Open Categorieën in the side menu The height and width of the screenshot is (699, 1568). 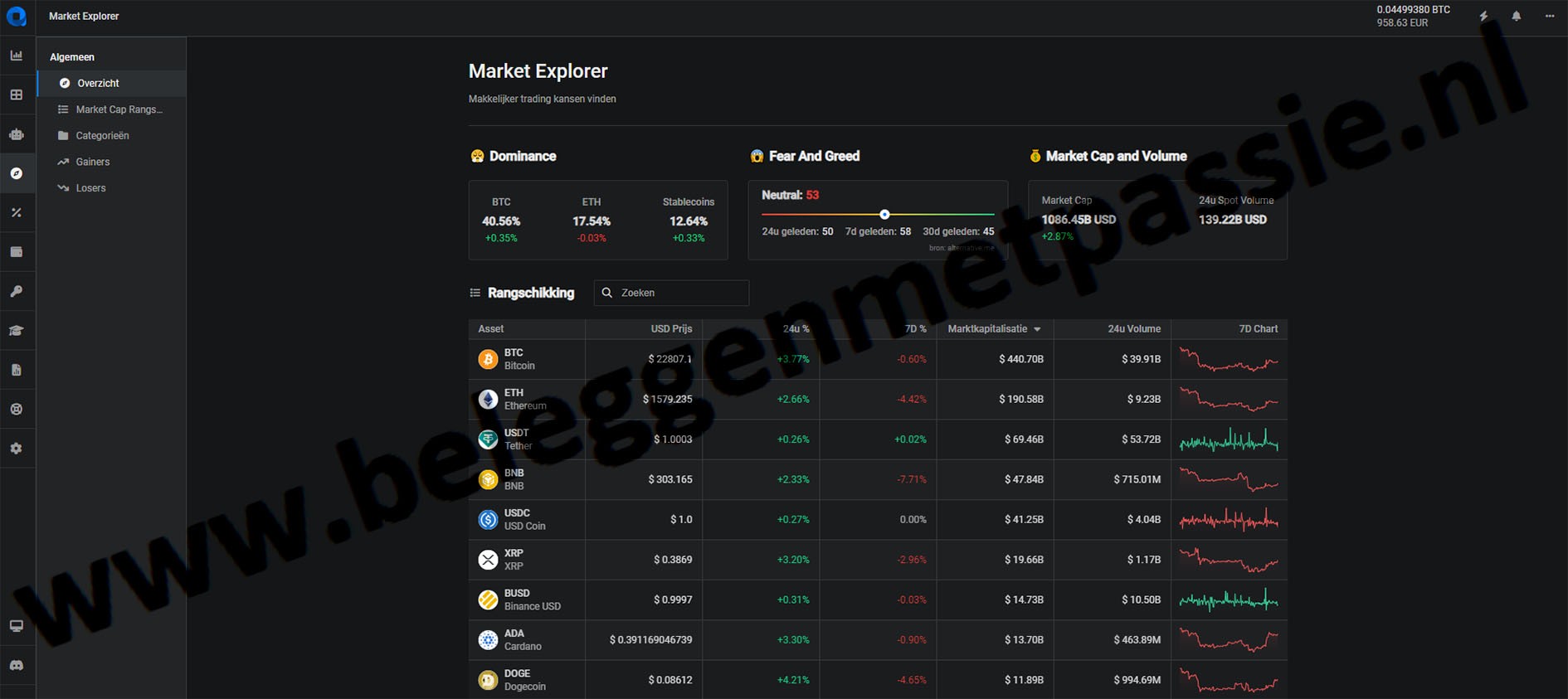coord(102,135)
